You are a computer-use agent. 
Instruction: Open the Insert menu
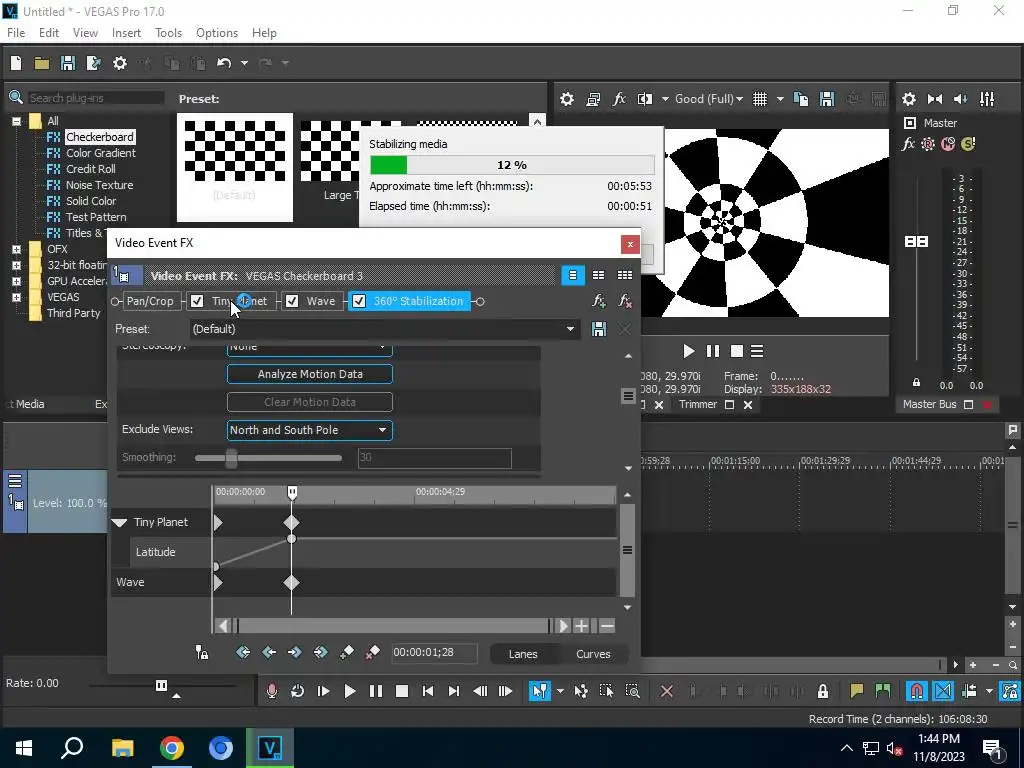click(126, 33)
